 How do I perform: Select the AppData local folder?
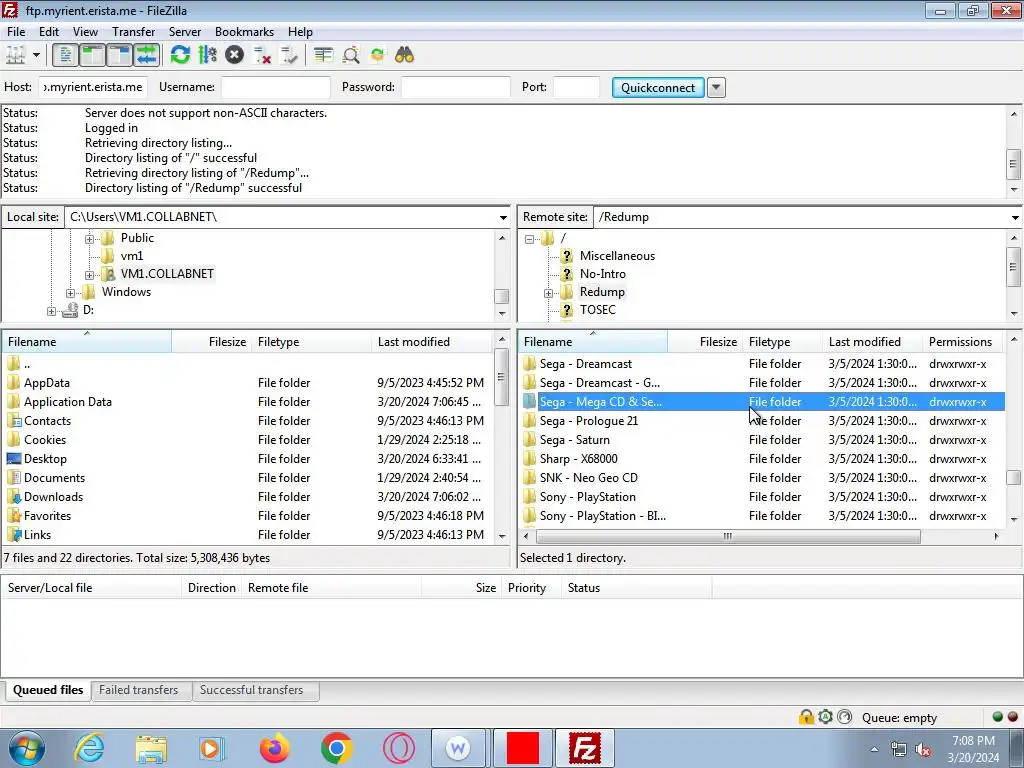(247, 383)
